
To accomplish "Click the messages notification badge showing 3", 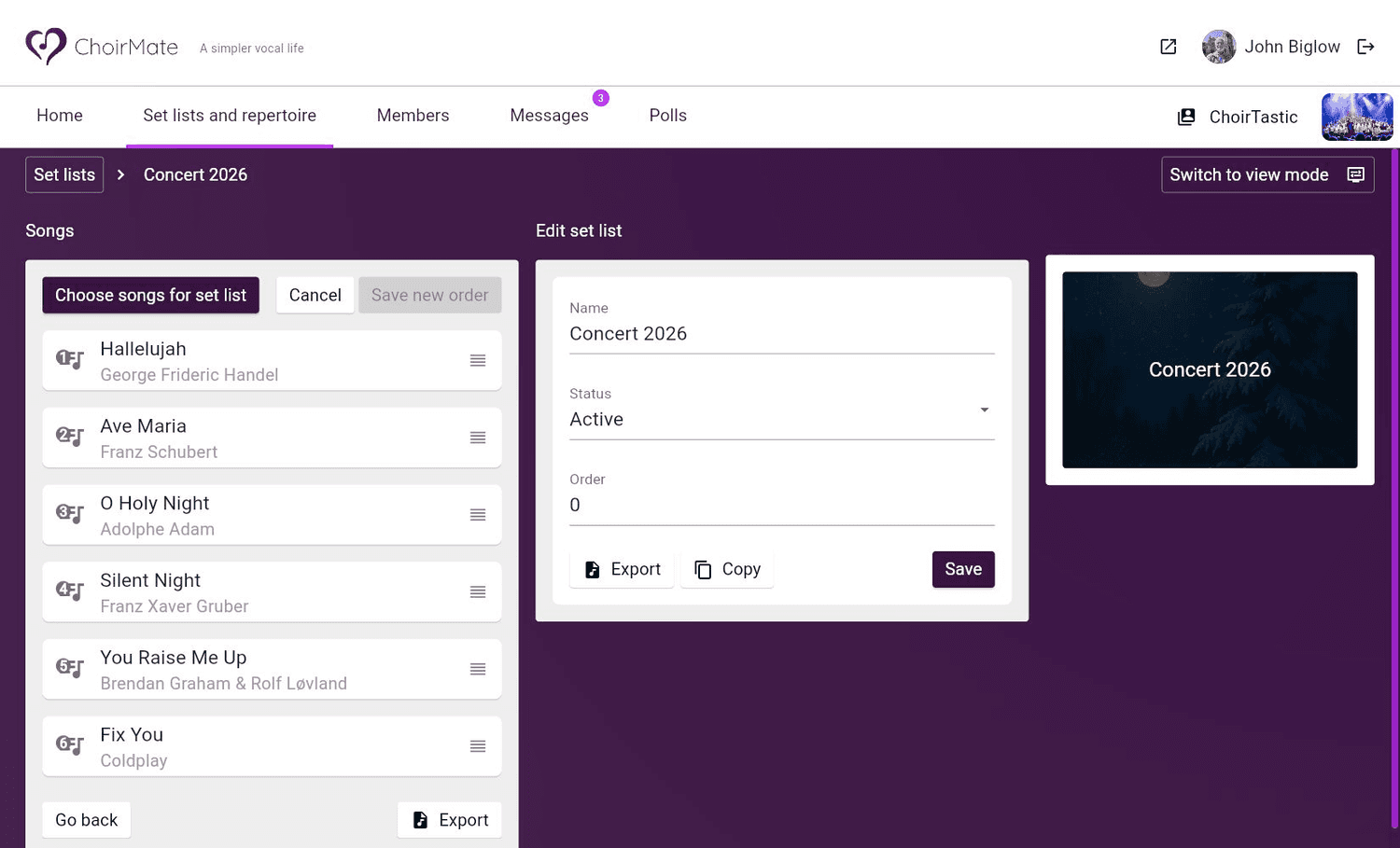I will tap(601, 98).
